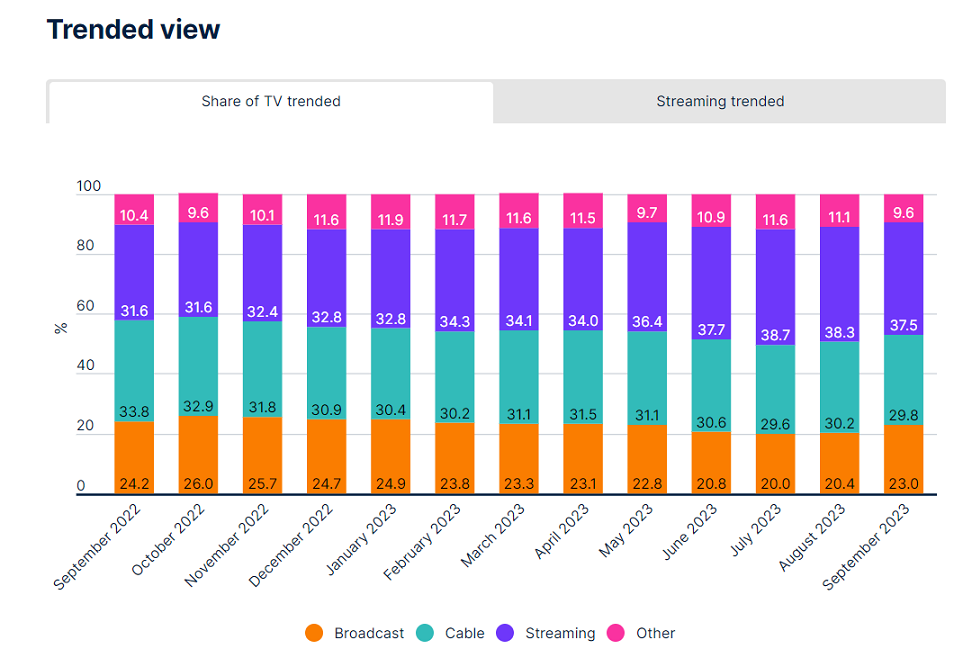Click September 2022 broadcast segment 24.2
The width and height of the screenshot is (972, 658).
pyautogui.click(x=134, y=458)
